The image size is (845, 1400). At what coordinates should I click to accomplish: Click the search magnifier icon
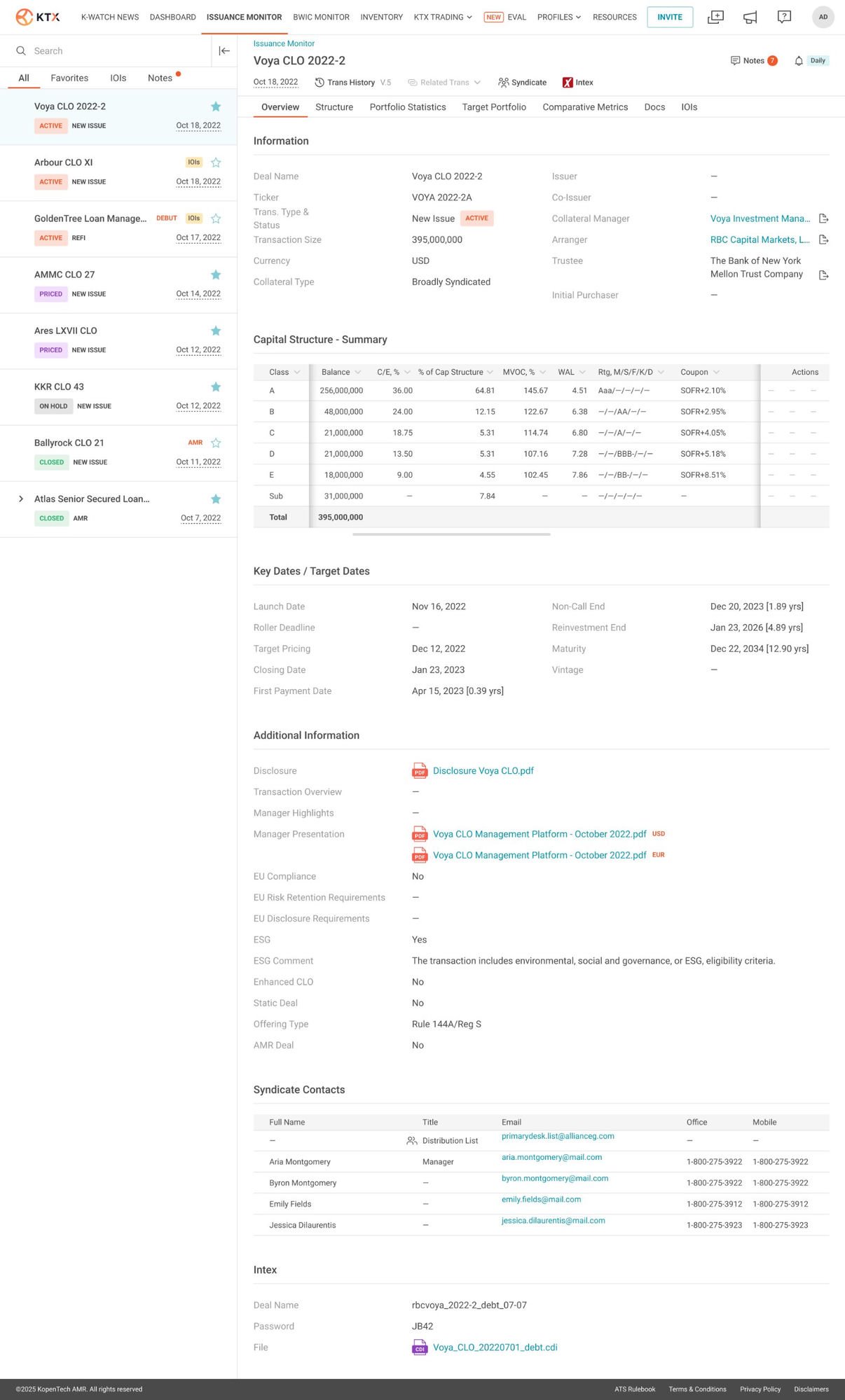[21, 50]
